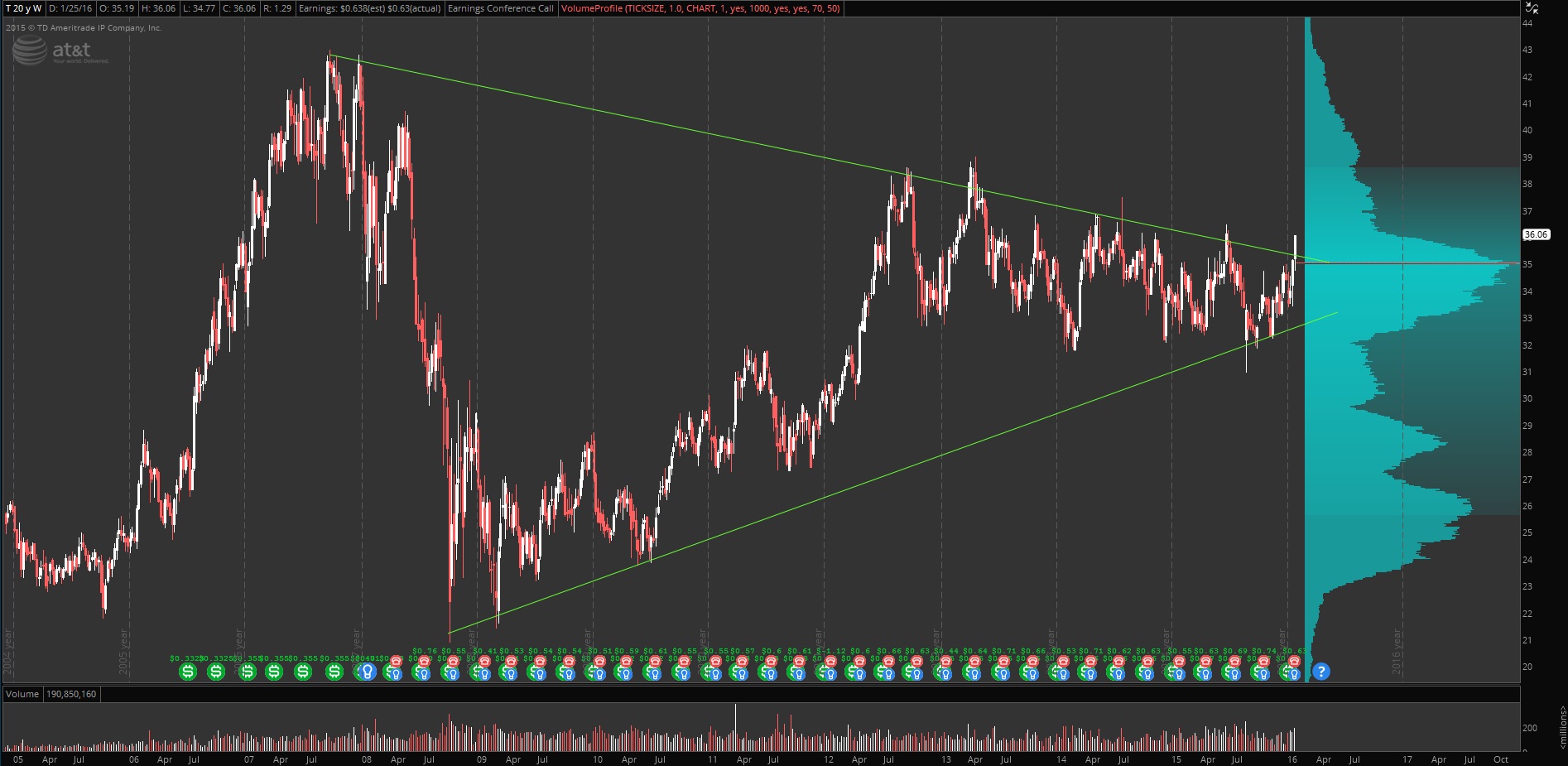Click the red earnings call phone icon under $0.76
This screenshot has width=1568, height=766.
(425, 662)
